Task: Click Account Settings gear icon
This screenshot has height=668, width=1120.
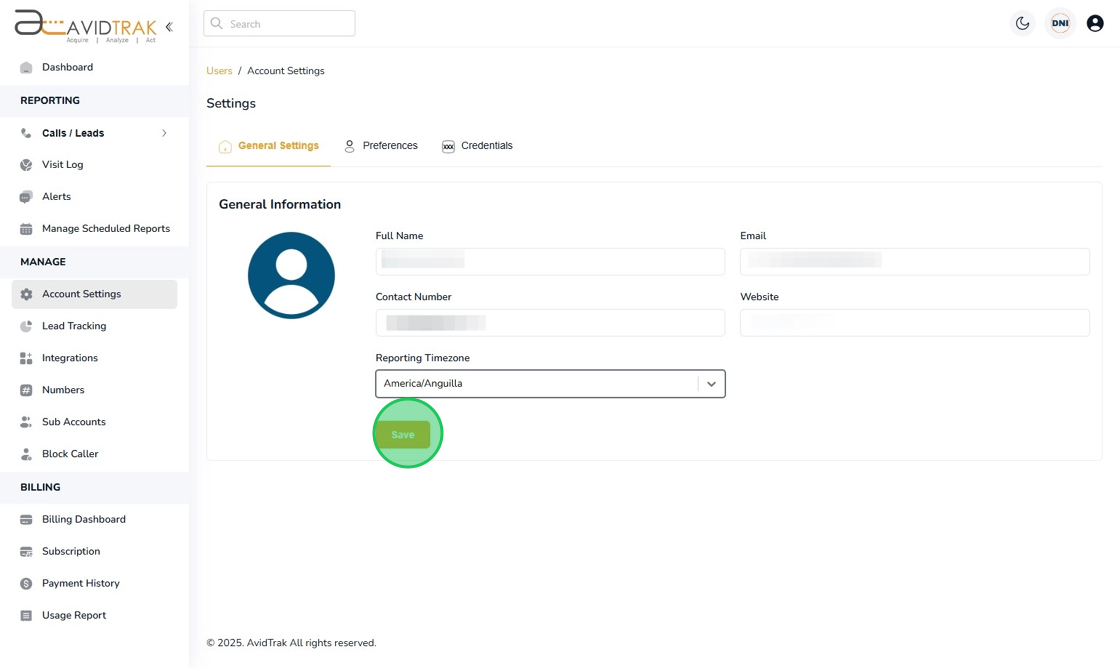Action: click(x=26, y=294)
